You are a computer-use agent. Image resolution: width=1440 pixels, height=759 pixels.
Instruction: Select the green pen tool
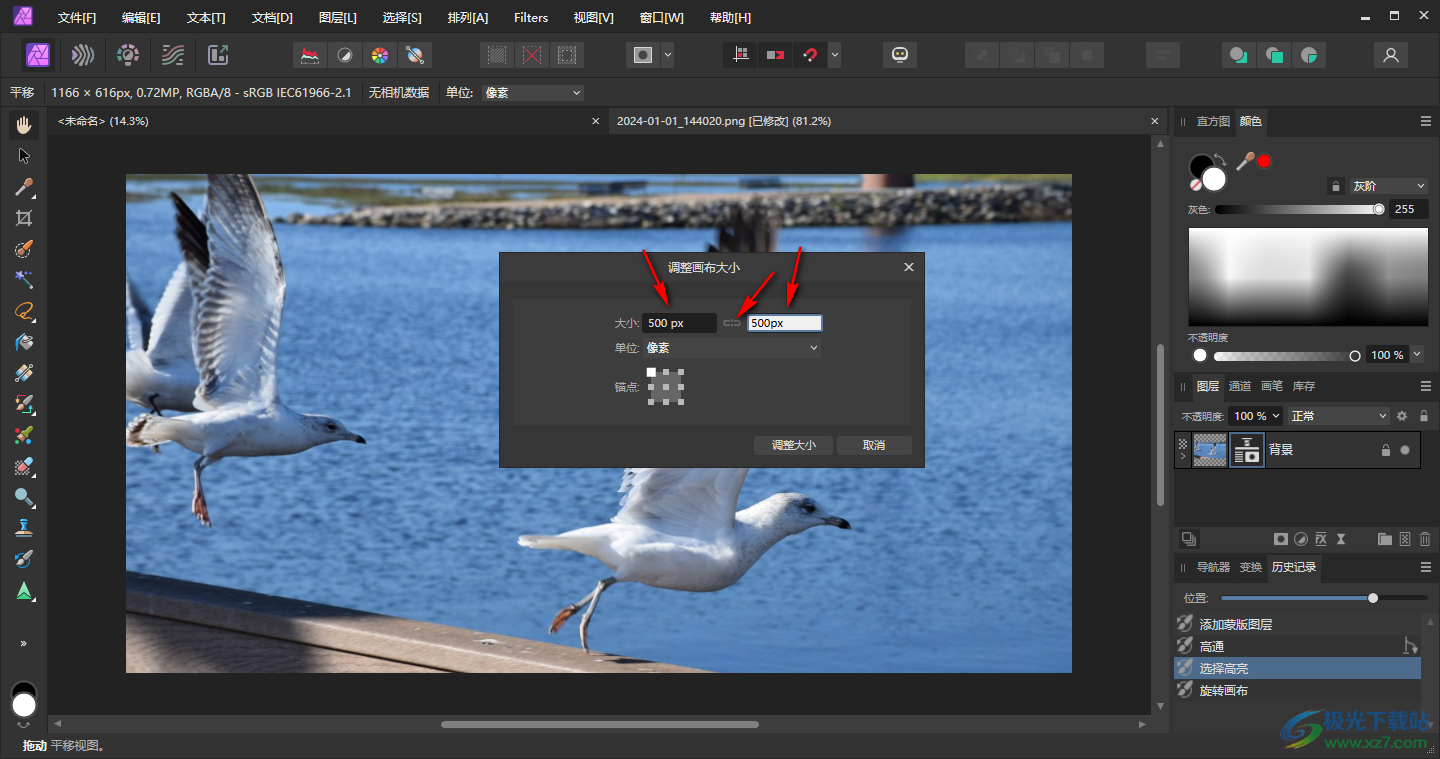pyautogui.click(x=24, y=590)
